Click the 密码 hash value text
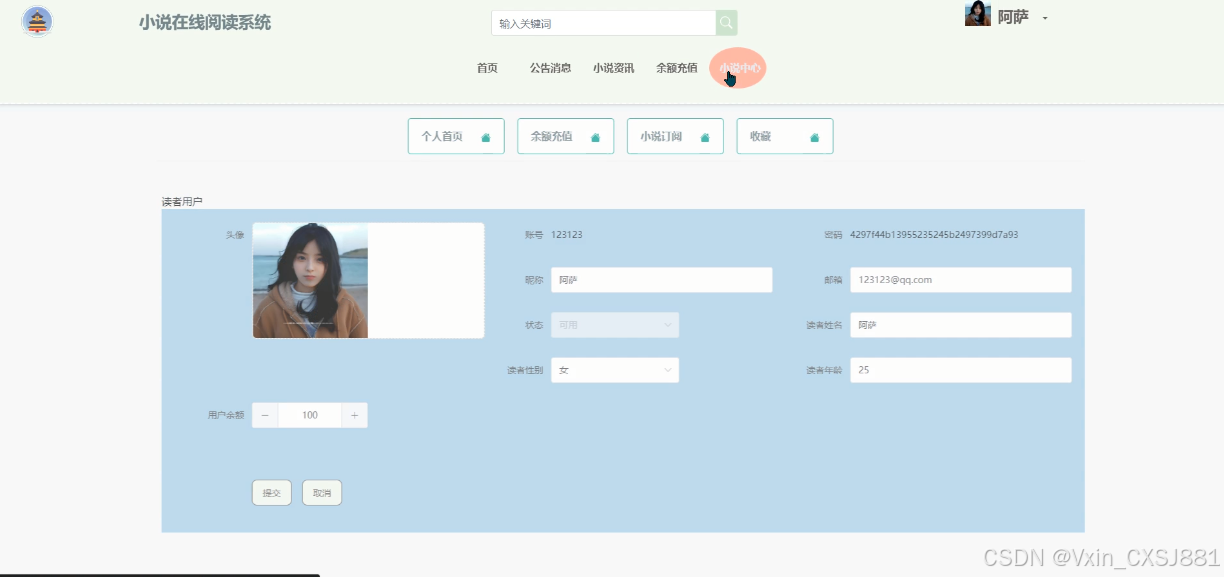Image resolution: width=1224 pixels, height=577 pixels. 934,235
